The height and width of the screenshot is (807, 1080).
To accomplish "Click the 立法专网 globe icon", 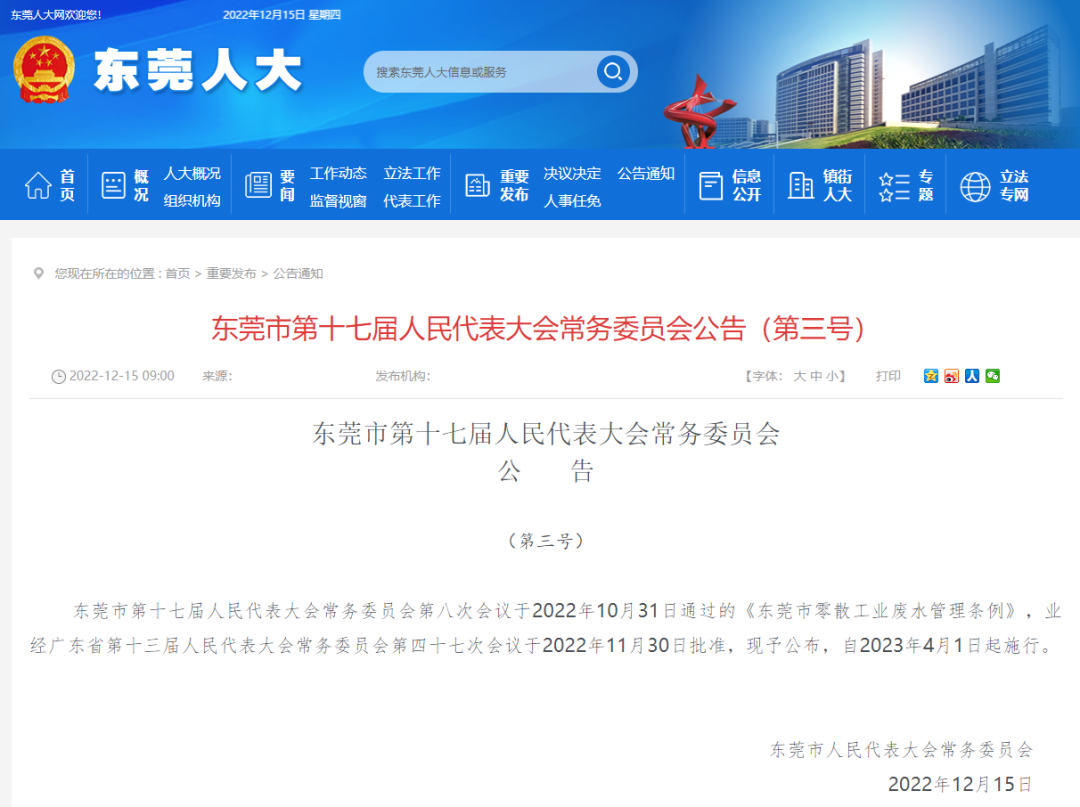I will 975,187.
